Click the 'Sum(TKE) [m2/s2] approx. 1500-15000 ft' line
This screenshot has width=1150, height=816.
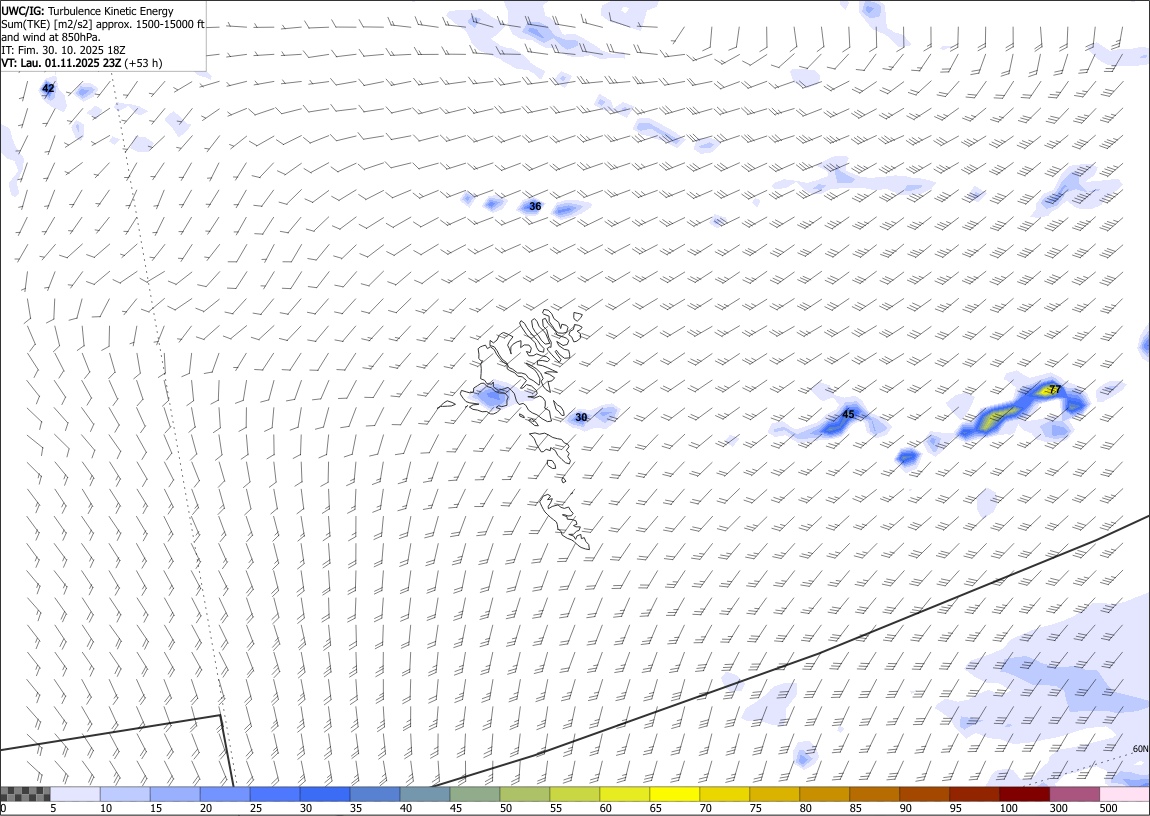click(103, 24)
